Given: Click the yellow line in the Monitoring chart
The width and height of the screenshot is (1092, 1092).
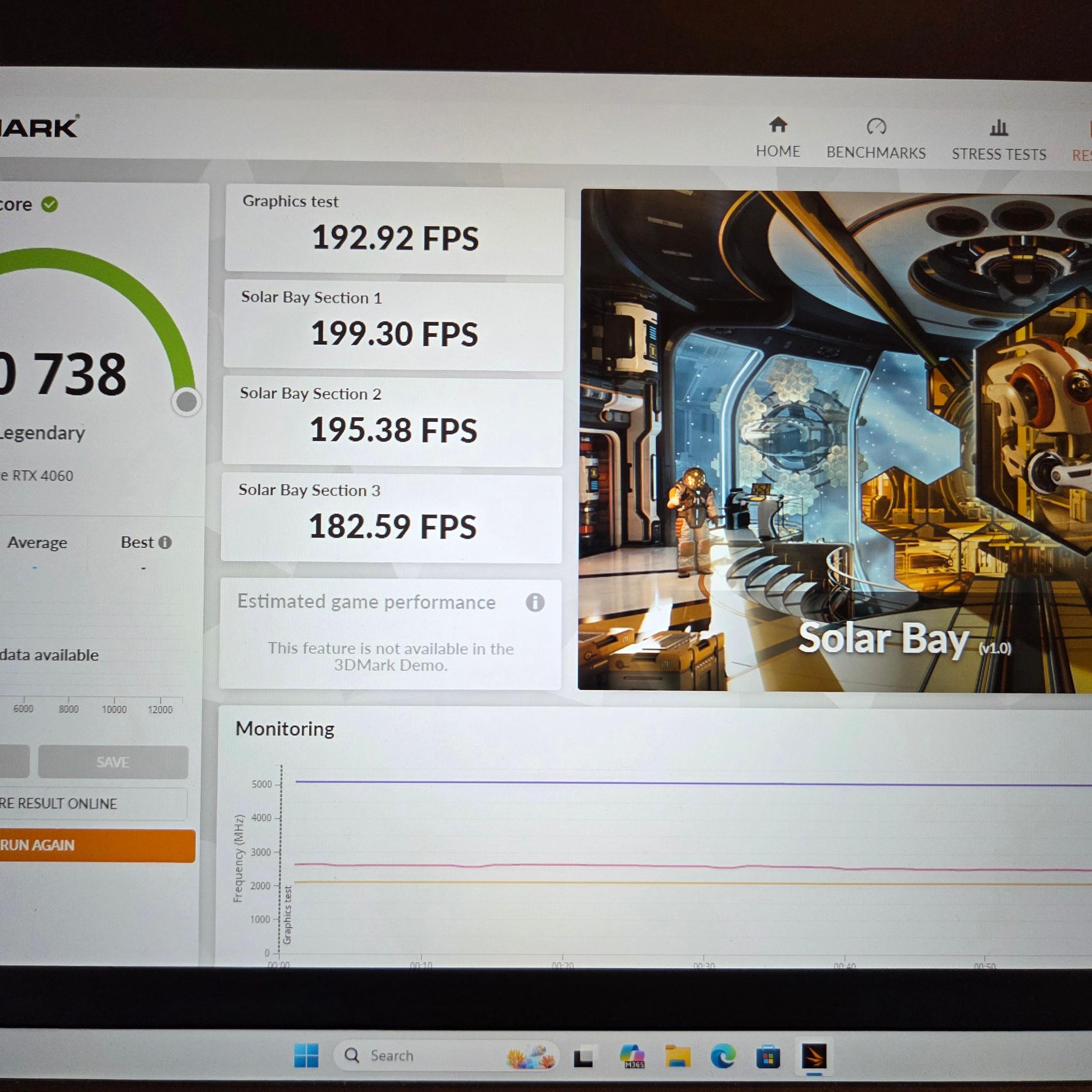Looking at the screenshot, I should (694, 883).
